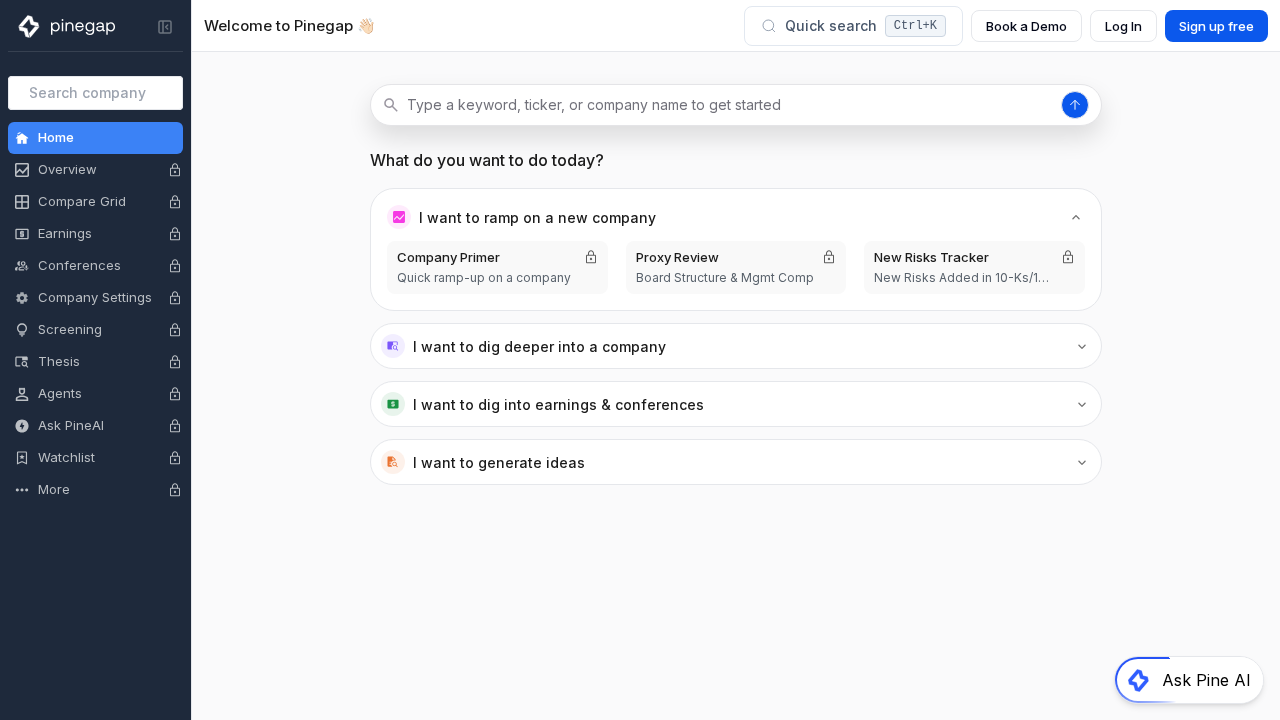The height and width of the screenshot is (720, 1280).
Task: Open the Compare Grid sidebar item
Action: tap(82, 202)
